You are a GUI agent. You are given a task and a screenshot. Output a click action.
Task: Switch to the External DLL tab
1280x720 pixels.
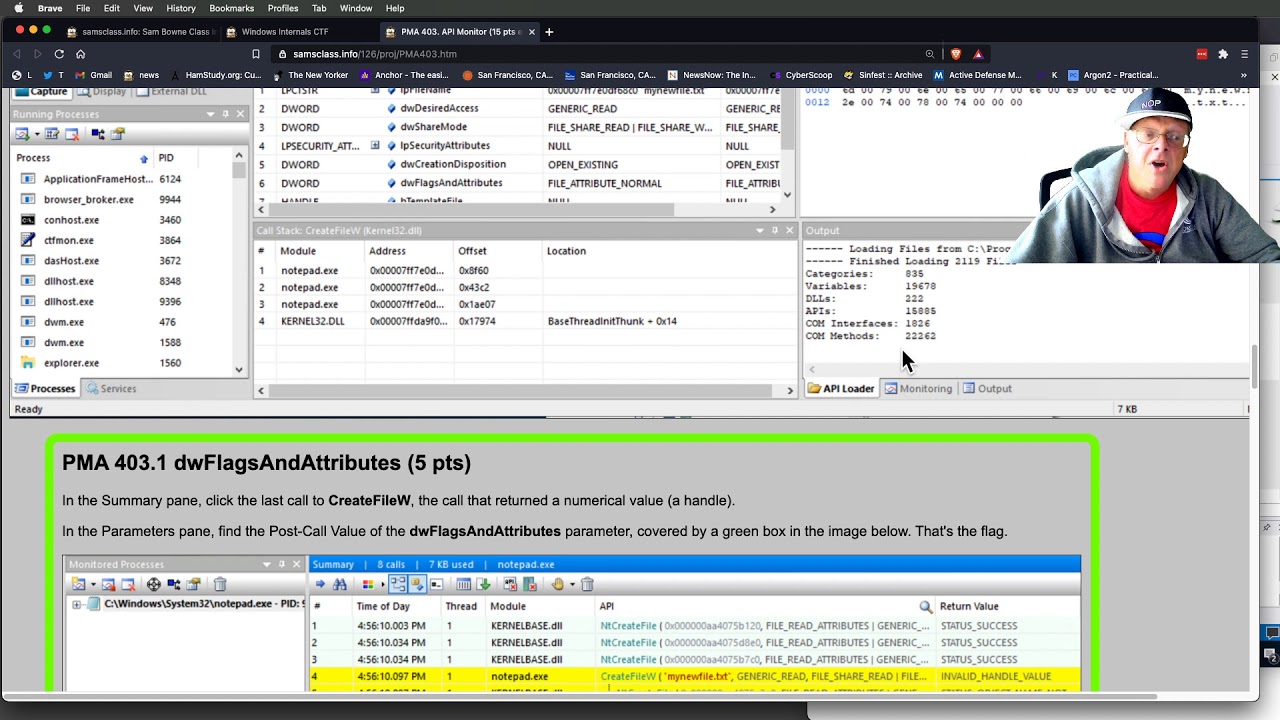click(x=172, y=92)
